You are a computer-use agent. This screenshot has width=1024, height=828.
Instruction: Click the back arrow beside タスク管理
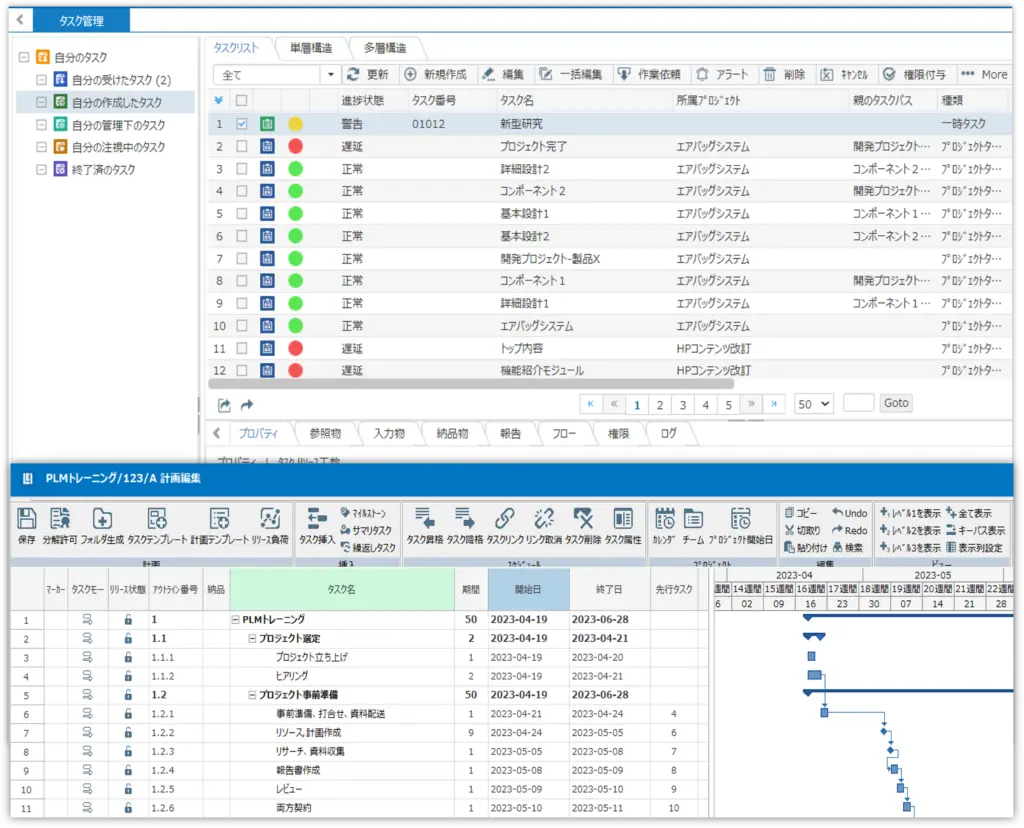click(x=20, y=20)
